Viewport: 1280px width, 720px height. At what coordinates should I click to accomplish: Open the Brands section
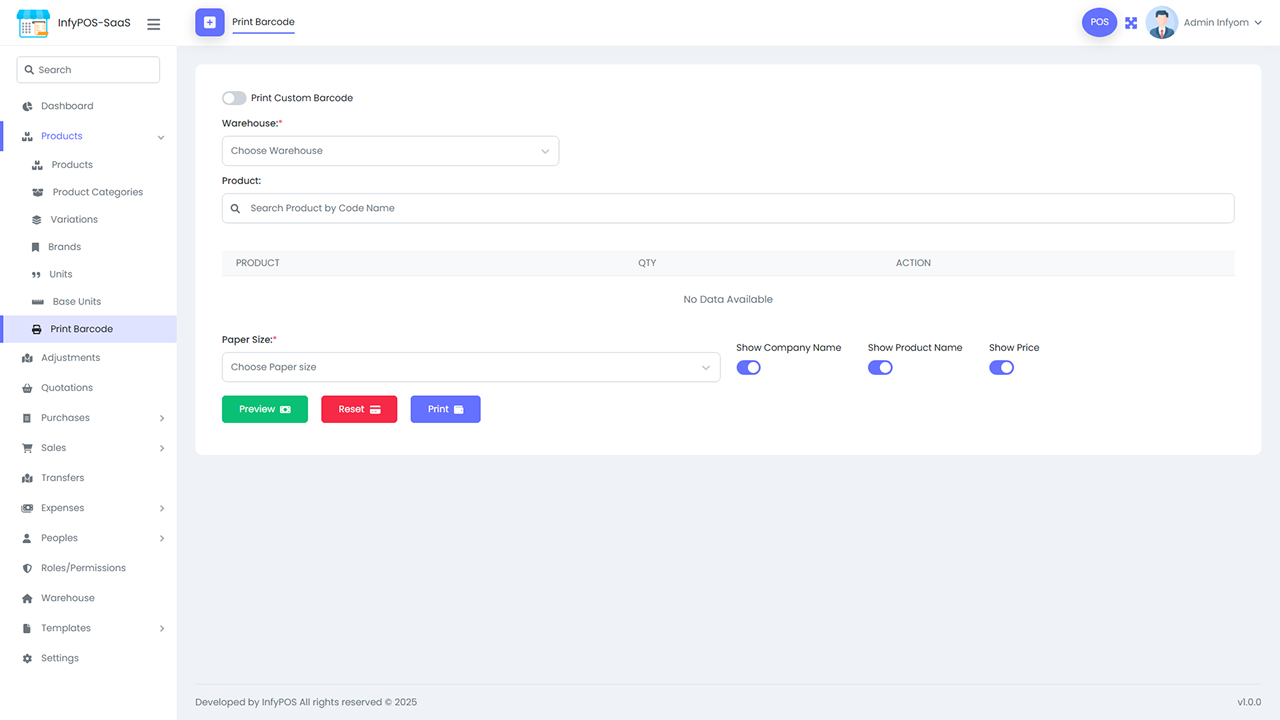click(62, 246)
